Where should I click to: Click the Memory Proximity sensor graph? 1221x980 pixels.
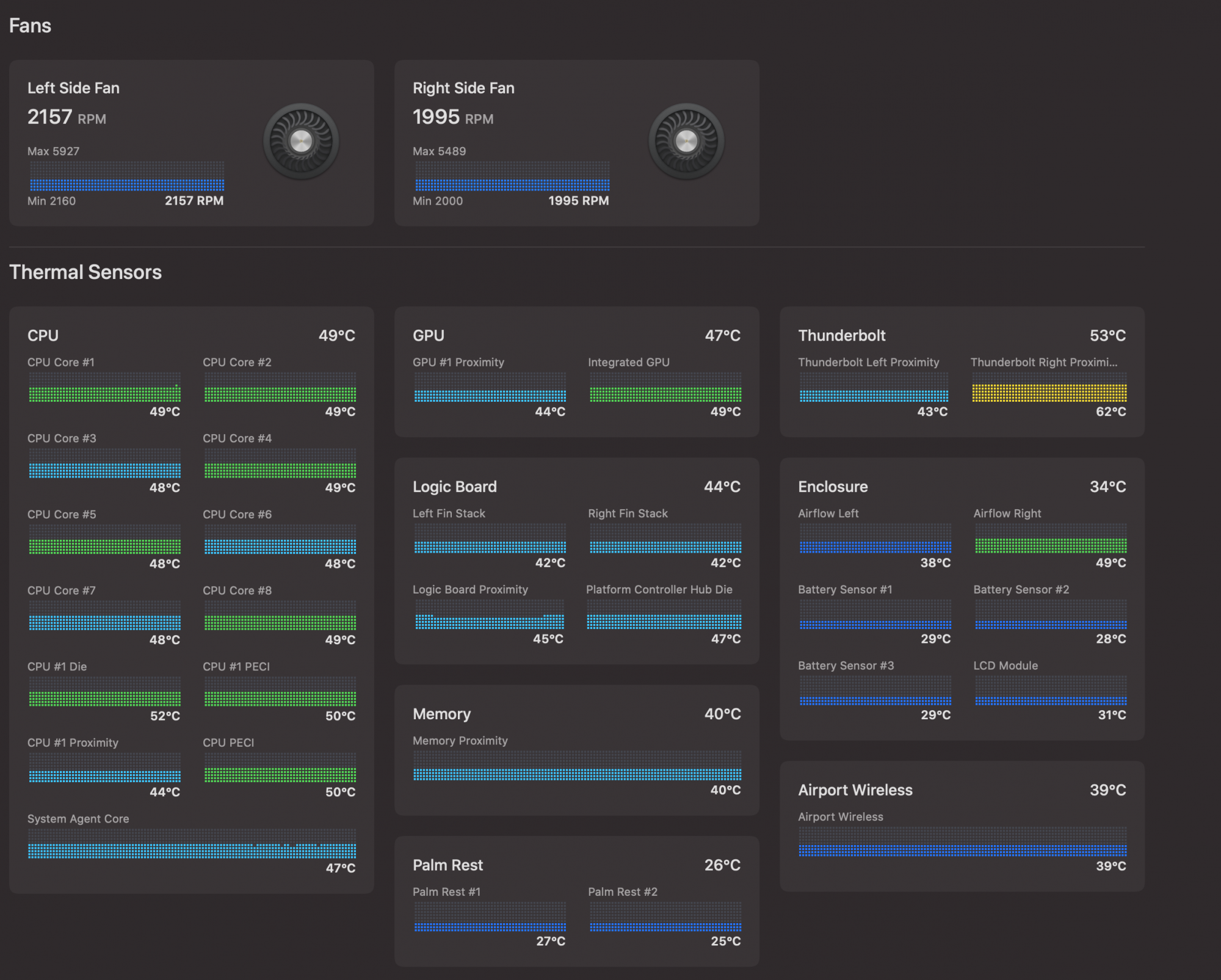(x=577, y=766)
